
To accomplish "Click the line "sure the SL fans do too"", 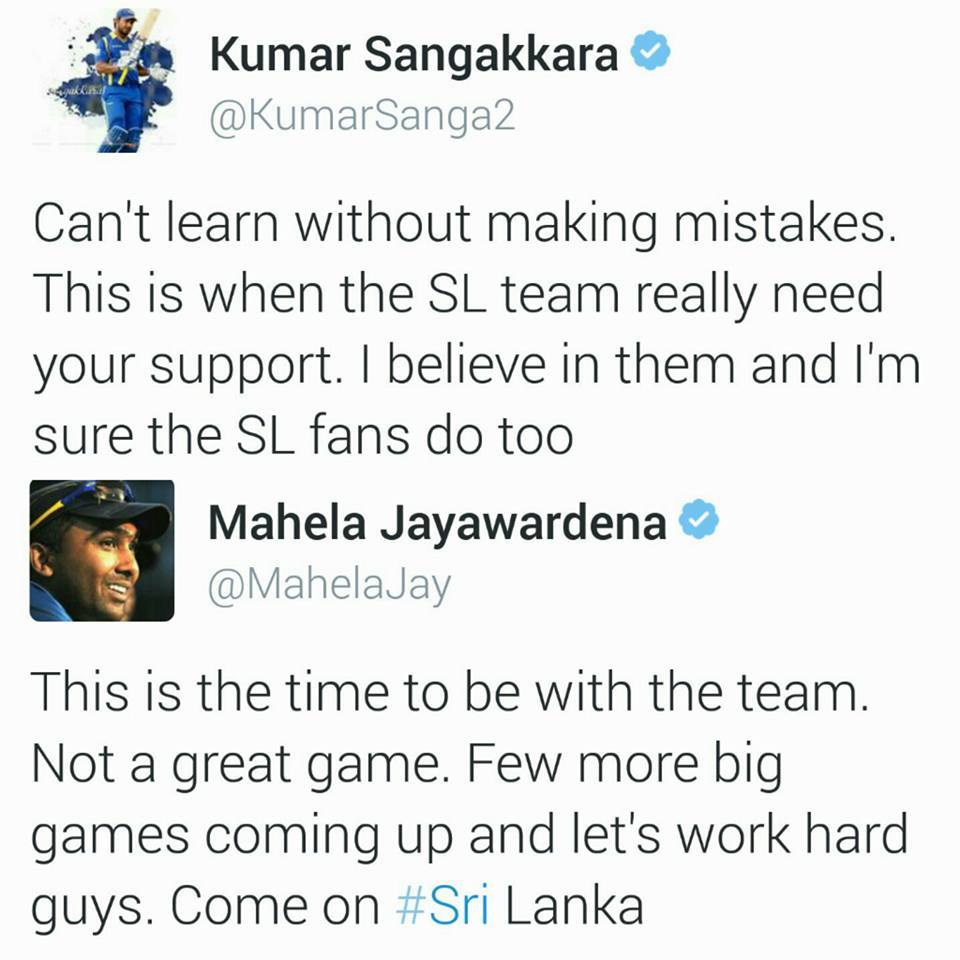I will click(304, 436).
